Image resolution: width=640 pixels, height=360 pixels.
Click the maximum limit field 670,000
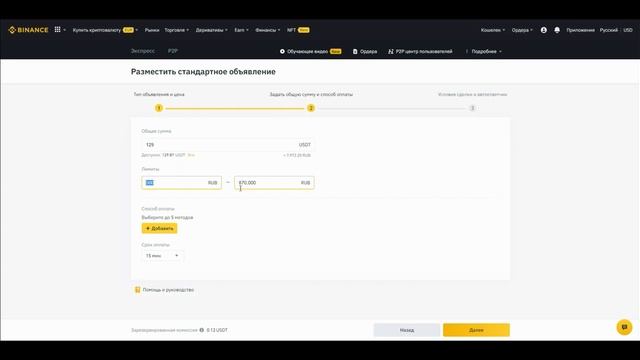[274, 182]
